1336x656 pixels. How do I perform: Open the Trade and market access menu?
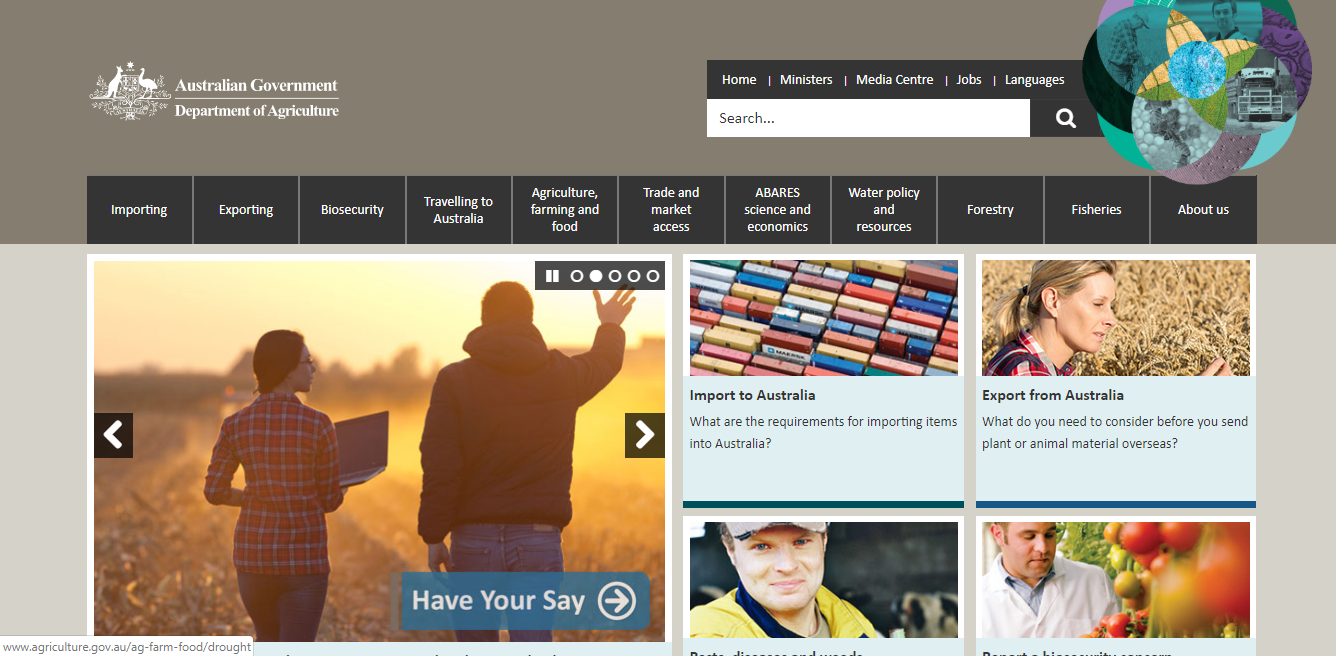click(x=671, y=210)
